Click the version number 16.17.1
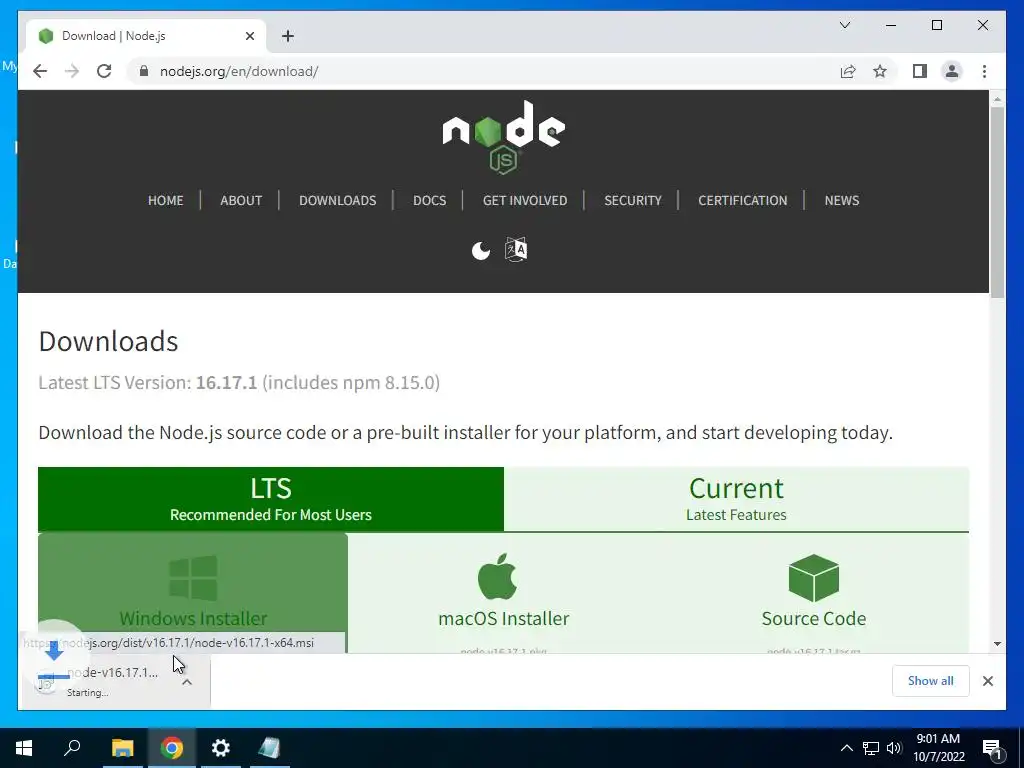 click(227, 383)
